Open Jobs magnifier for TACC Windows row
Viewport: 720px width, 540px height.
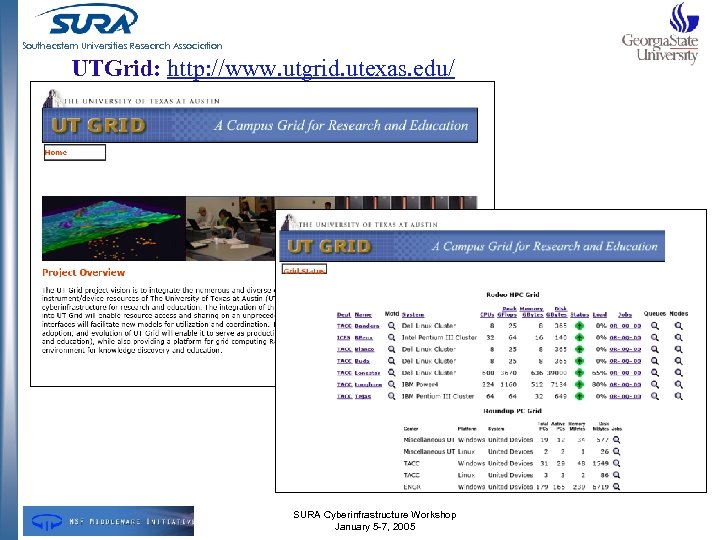pyautogui.click(x=616, y=463)
